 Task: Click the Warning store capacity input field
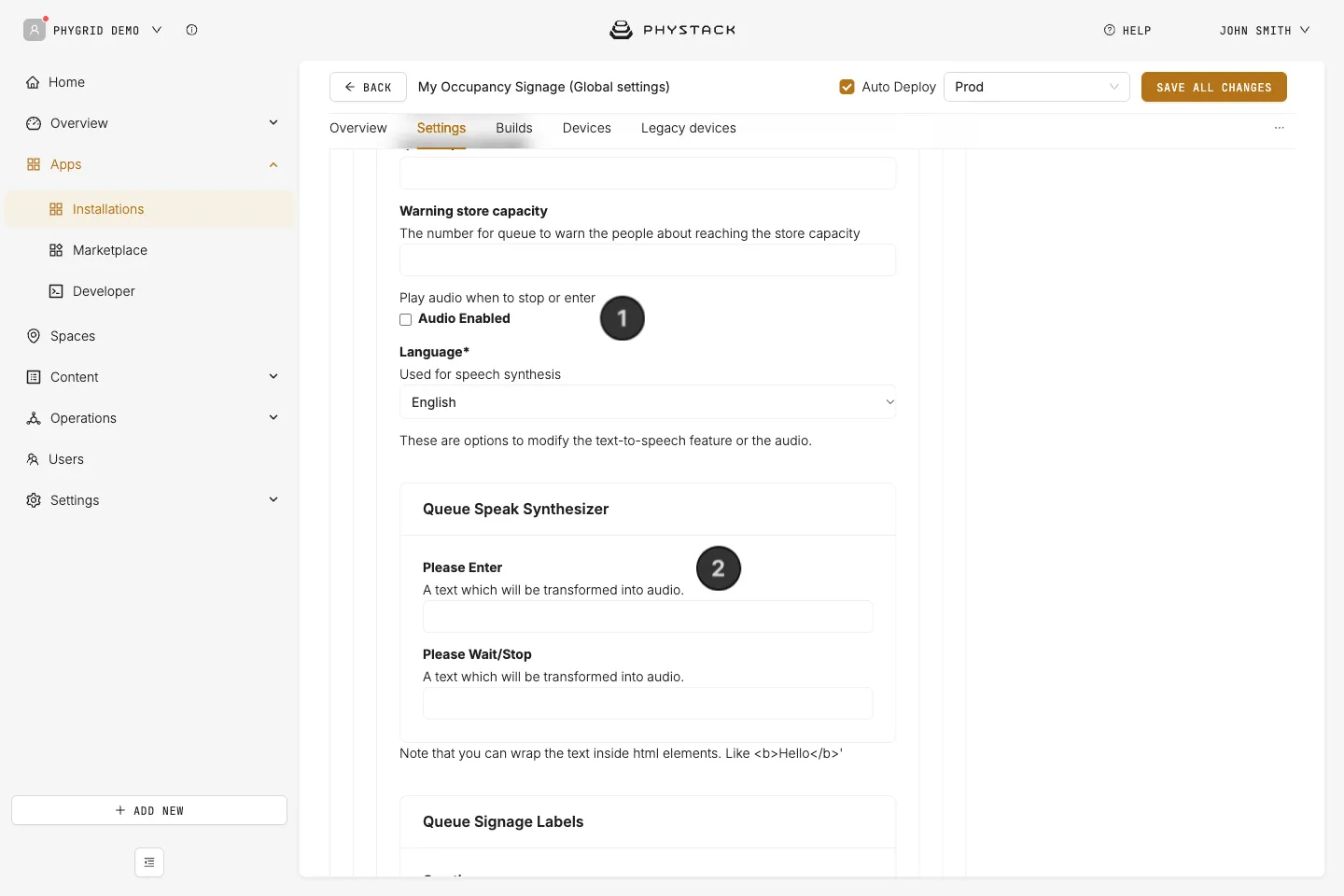648,260
